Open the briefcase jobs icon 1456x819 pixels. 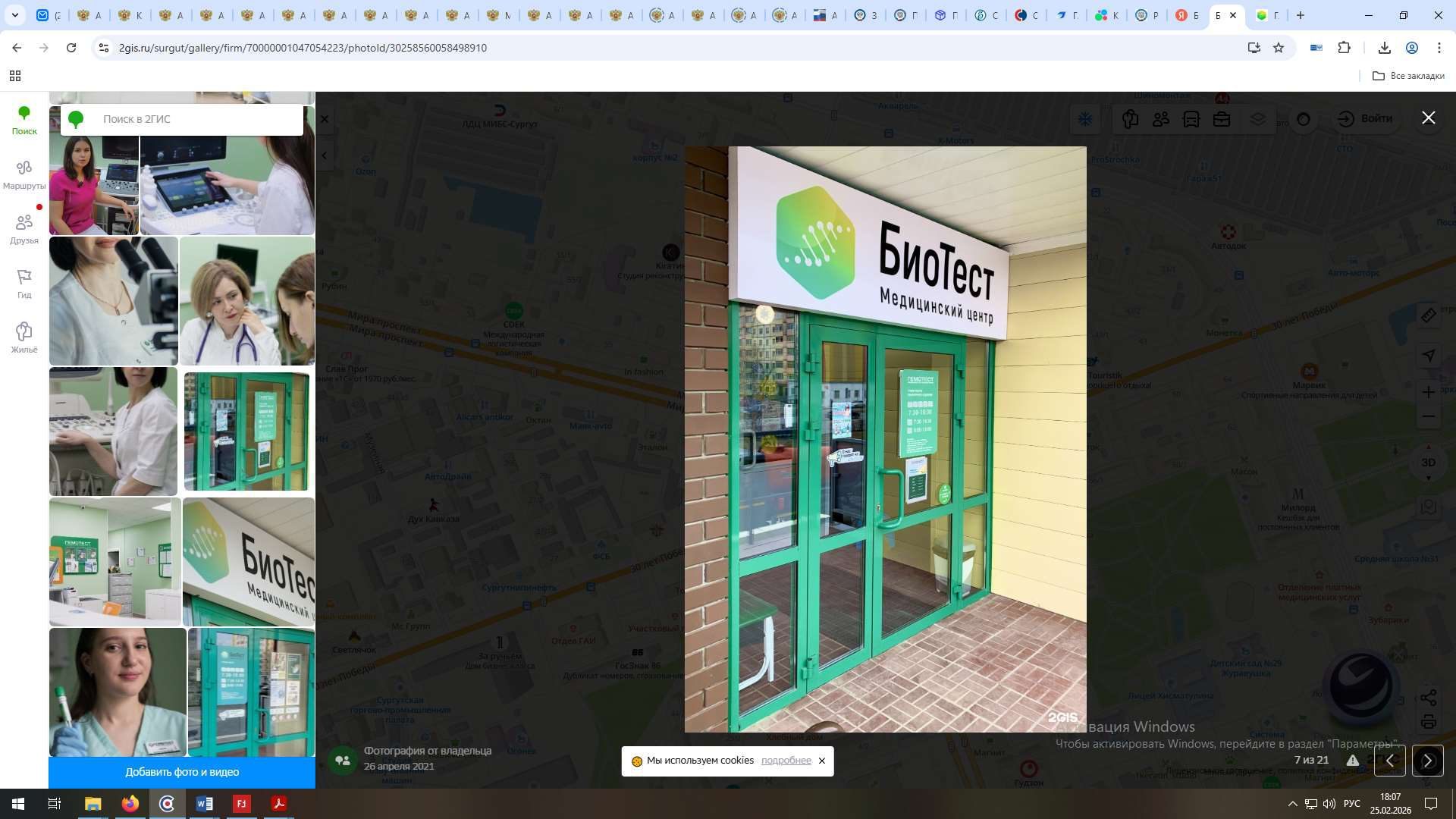point(1221,119)
